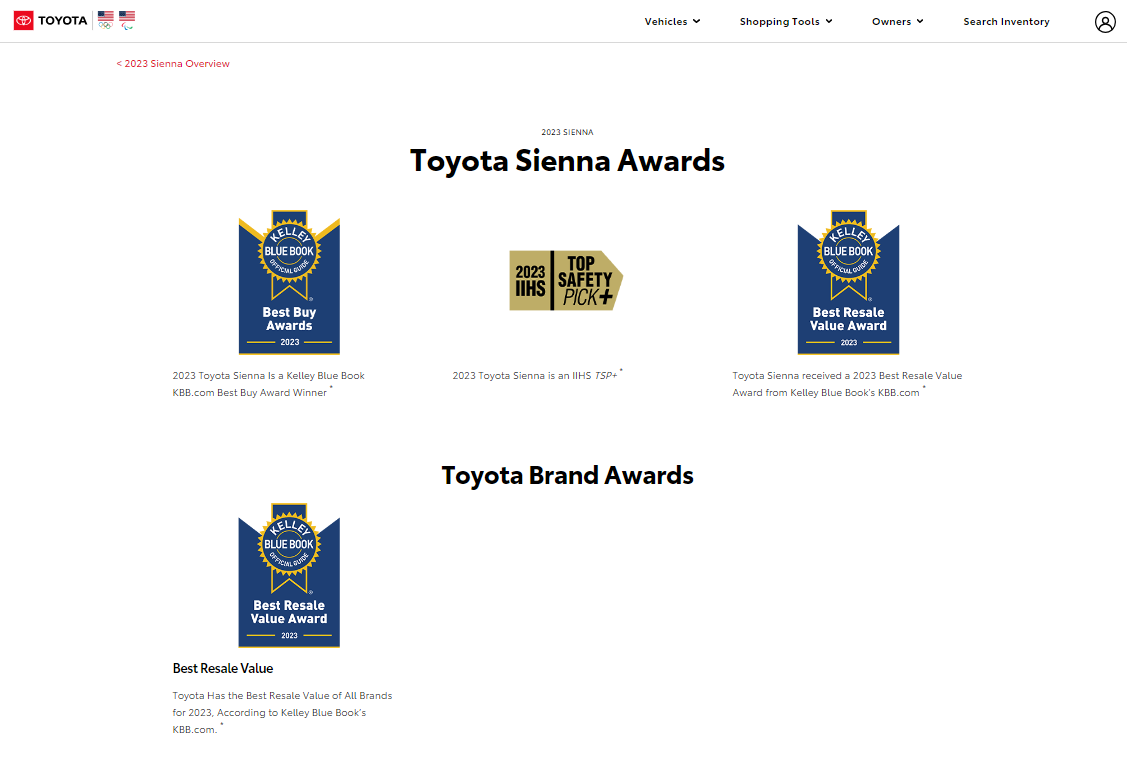
Task: Click the Team USA Paralympic flag icon
Action: point(127,20)
